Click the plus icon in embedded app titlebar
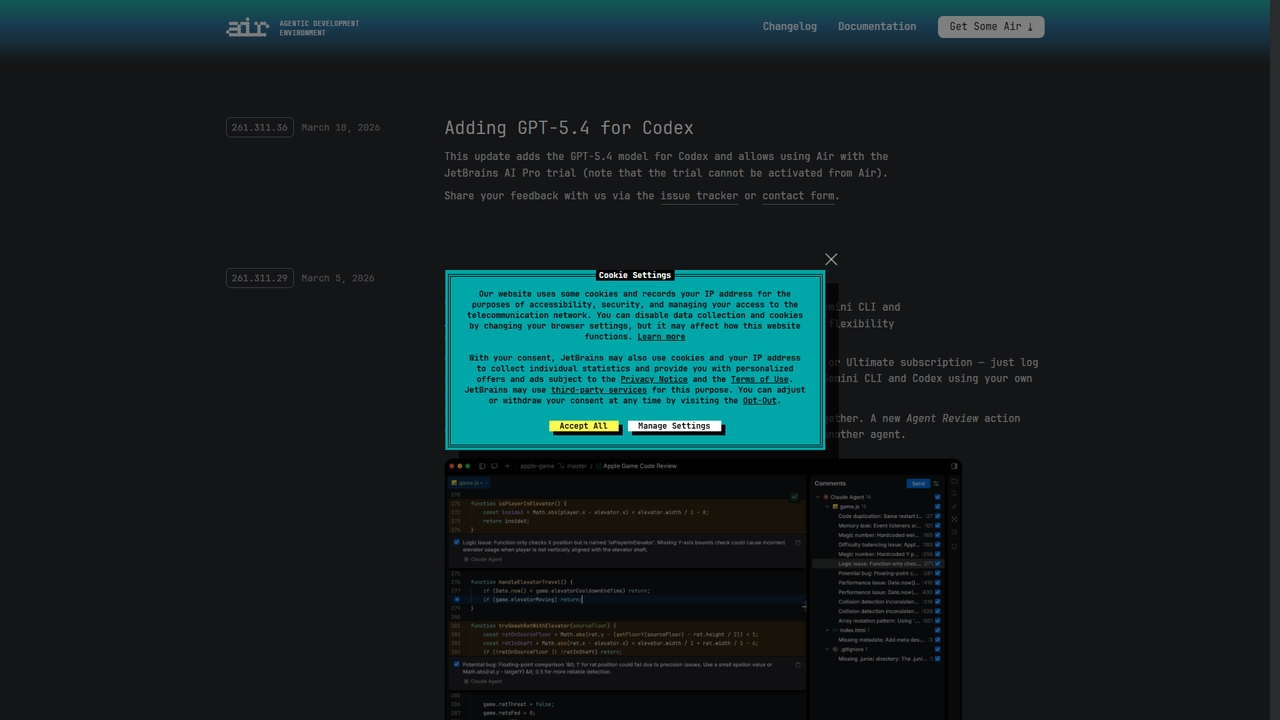This screenshot has width=1280, height=720. coord(507,466)
